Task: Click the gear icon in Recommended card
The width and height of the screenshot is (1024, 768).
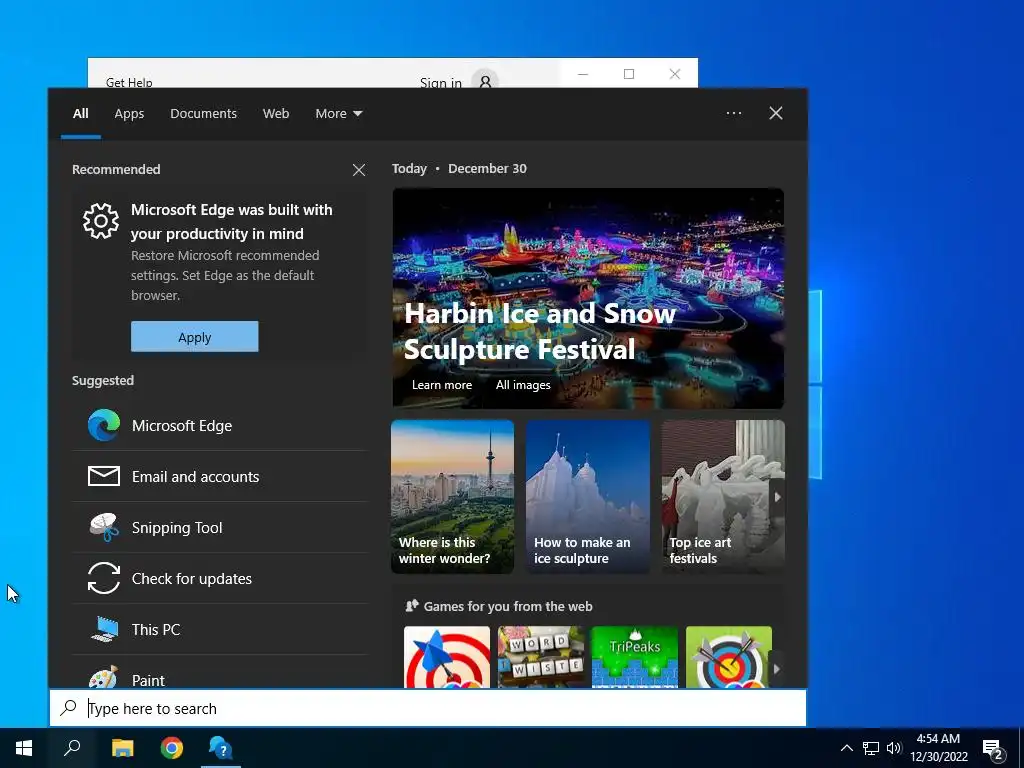Action: (101, 221)
